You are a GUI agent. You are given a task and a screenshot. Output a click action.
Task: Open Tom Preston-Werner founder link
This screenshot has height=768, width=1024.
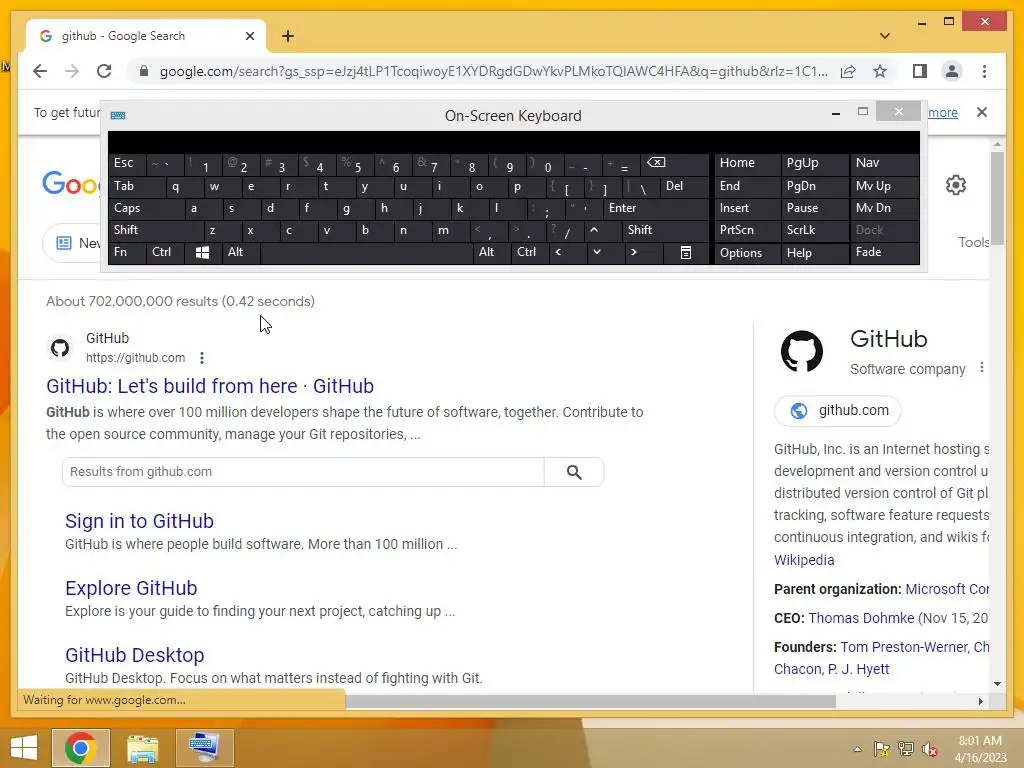[904, 647]
